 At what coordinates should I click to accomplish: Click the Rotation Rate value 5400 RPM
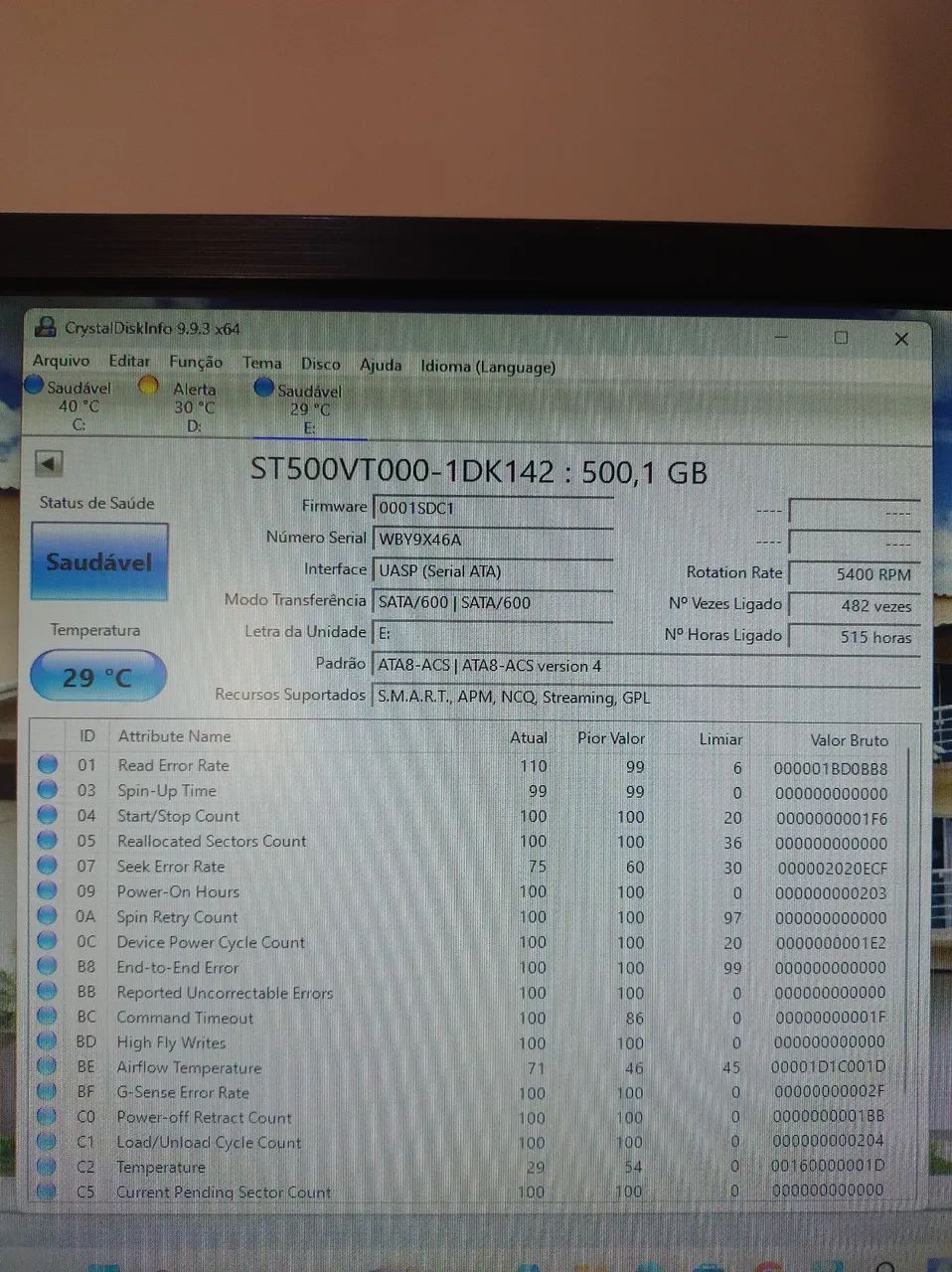click(x=855, y=574)
